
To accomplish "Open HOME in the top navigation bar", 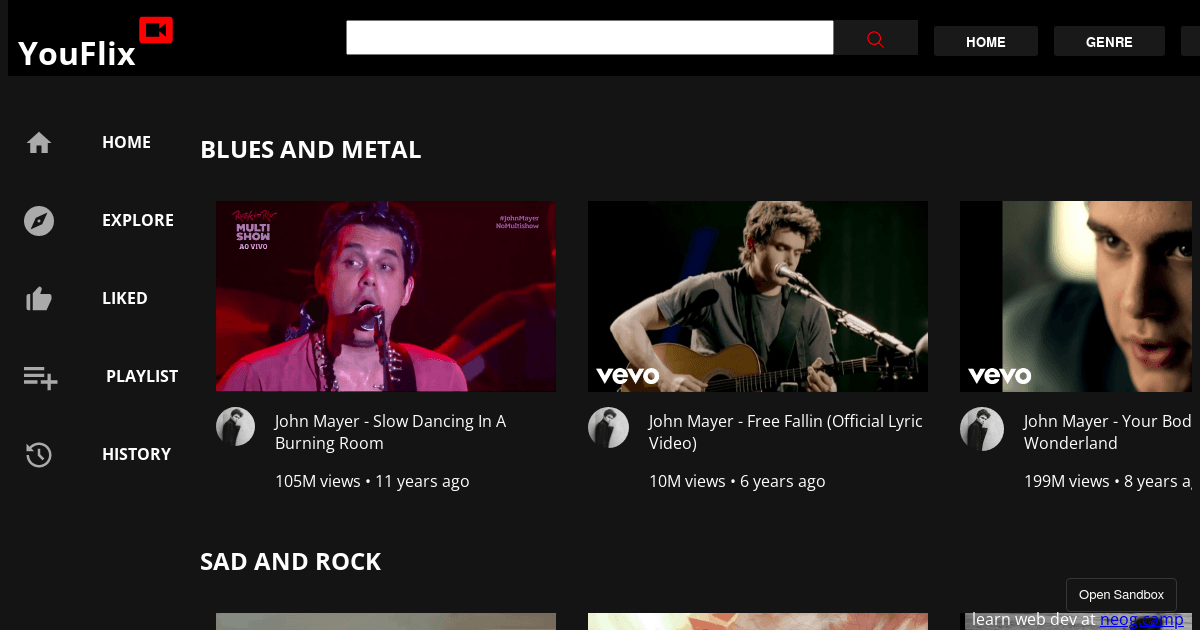I will click(x=985, y=42).
